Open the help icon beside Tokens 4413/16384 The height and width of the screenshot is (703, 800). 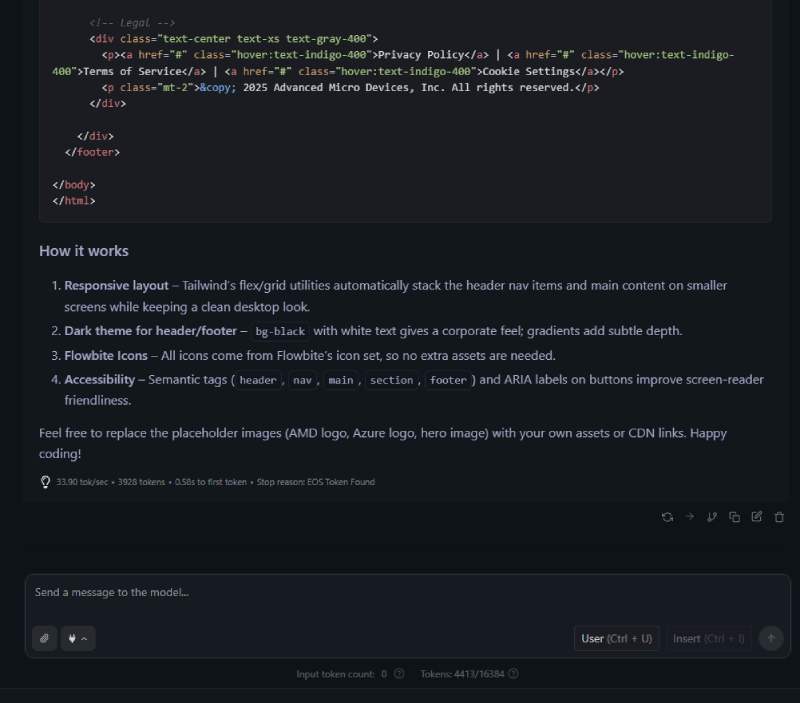(514, 674)
